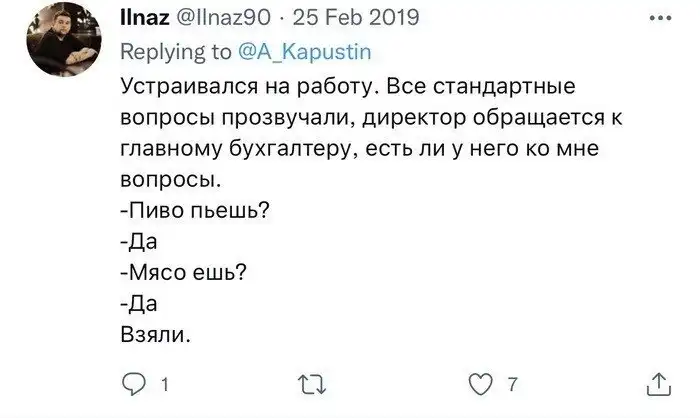Click the @Ilnaz90 handle
Screen dimensions: 700x418
pyautogui.click(x=219, y=18)
